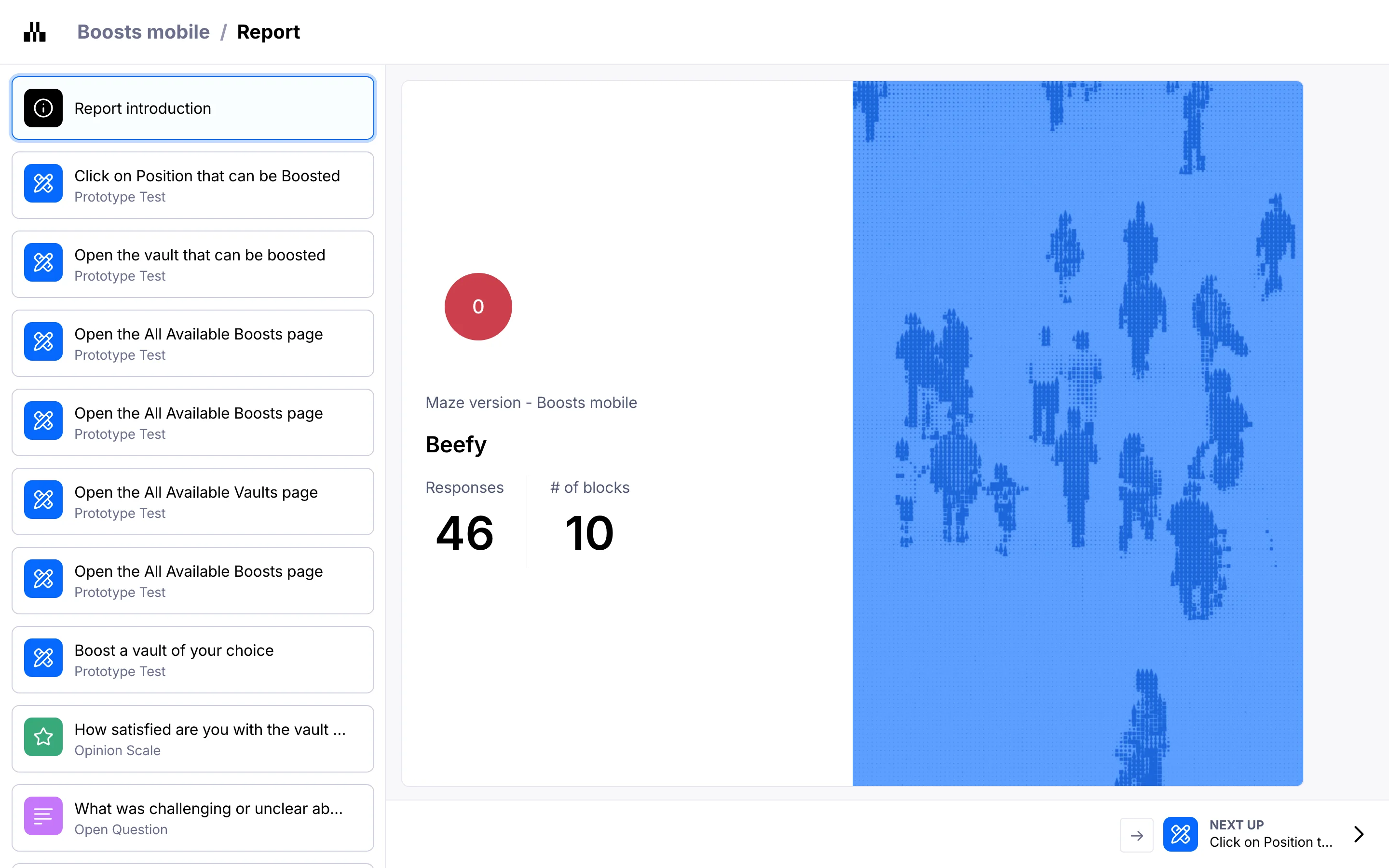The width and height of the screenshot is (1389, 868).
Task: Click the right-arrow next button
Action: coord(1136,835)
